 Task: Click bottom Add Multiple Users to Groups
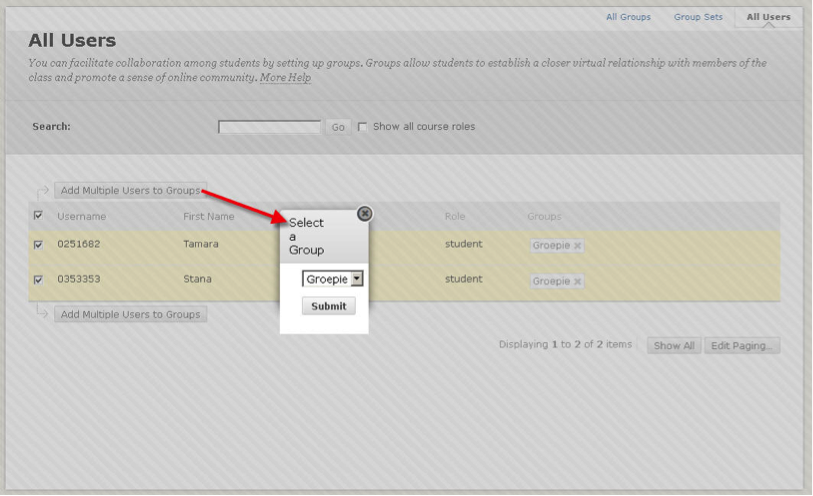click(130, 314)
